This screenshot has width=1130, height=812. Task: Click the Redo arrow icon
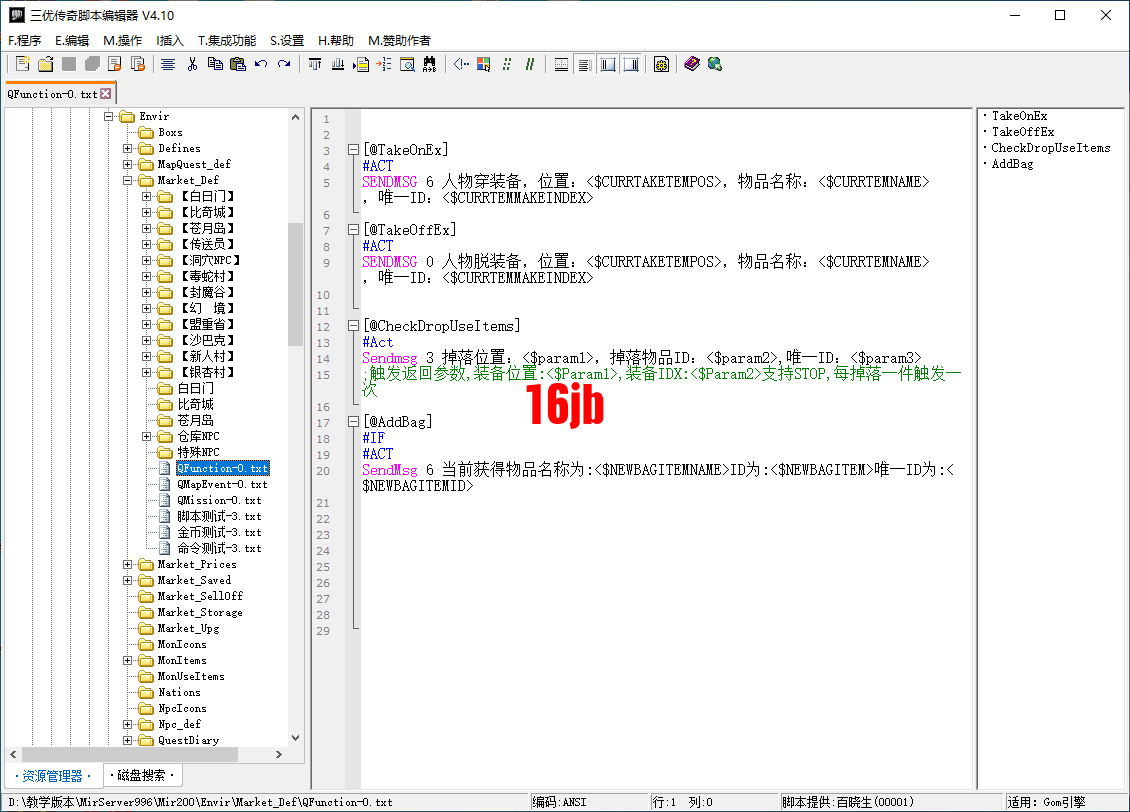[284, 64]
